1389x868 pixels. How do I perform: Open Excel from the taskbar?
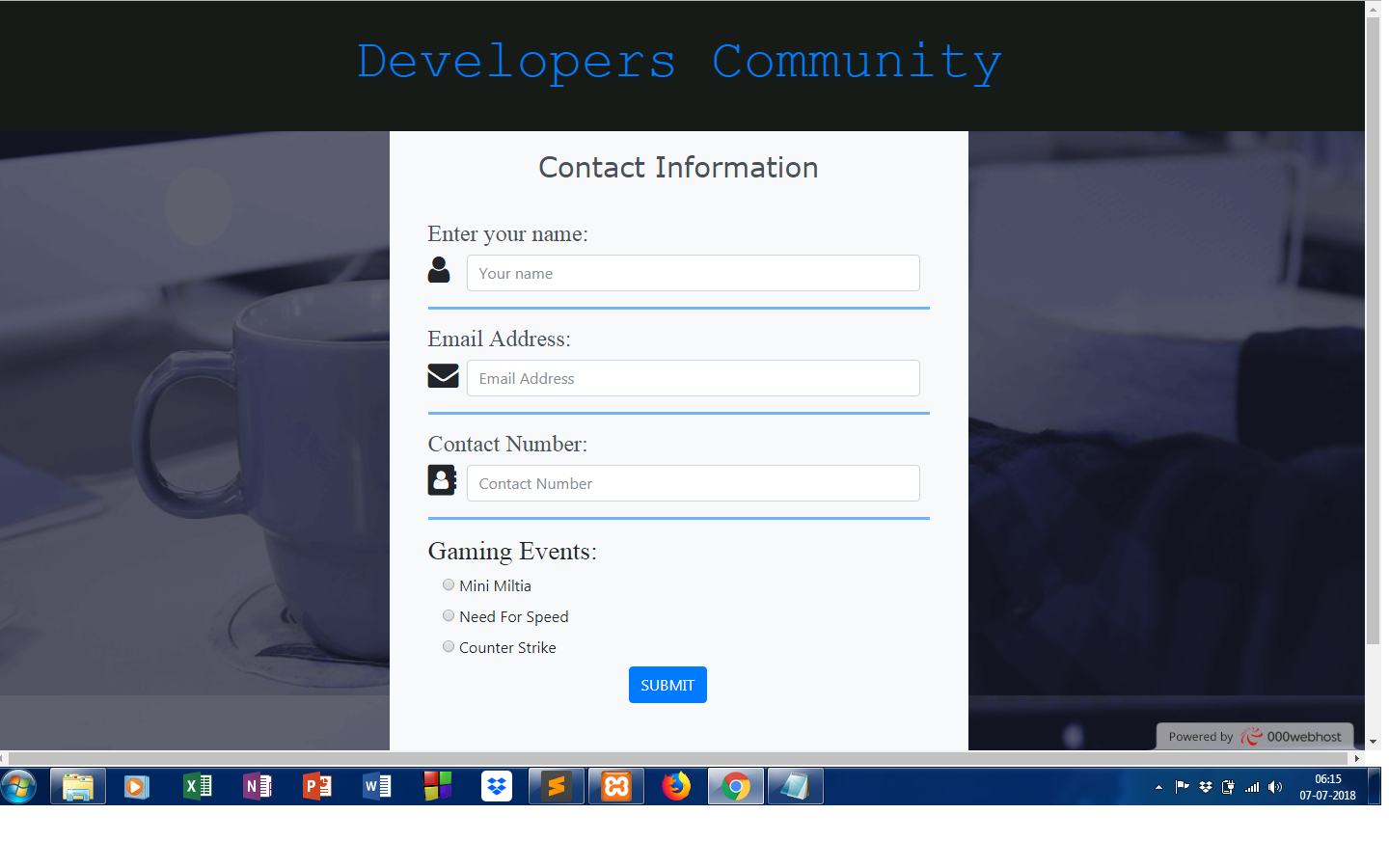[197, 787]
